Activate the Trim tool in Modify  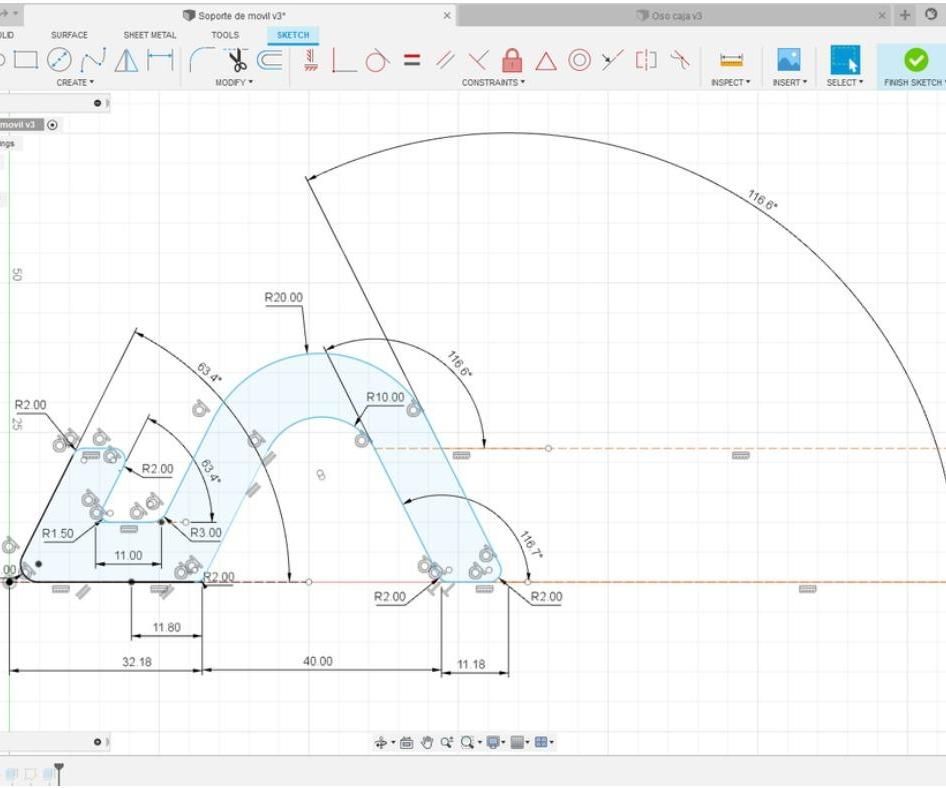pyautogui.click(x=235, y=60)
